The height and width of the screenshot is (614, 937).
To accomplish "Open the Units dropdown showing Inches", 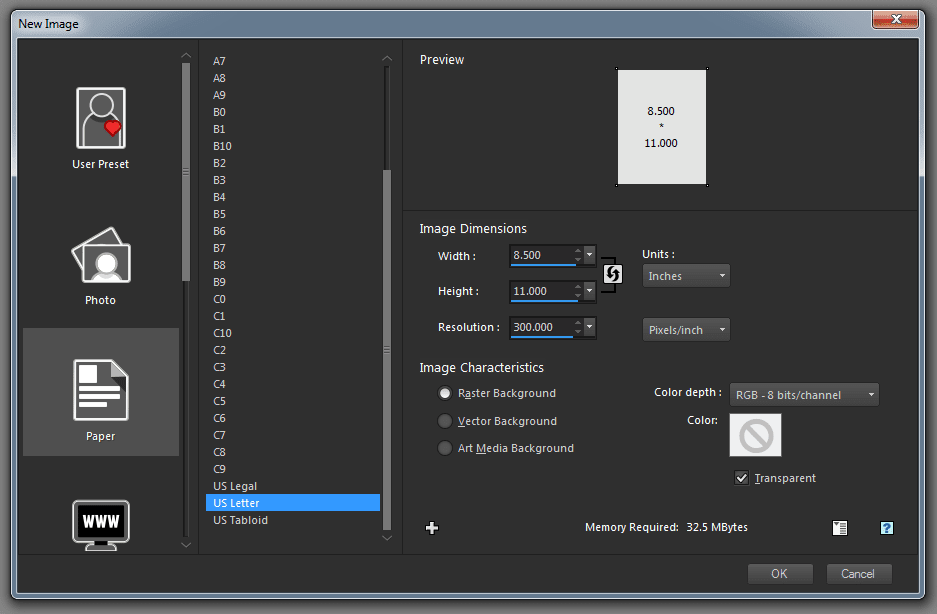I will point(686,276).
